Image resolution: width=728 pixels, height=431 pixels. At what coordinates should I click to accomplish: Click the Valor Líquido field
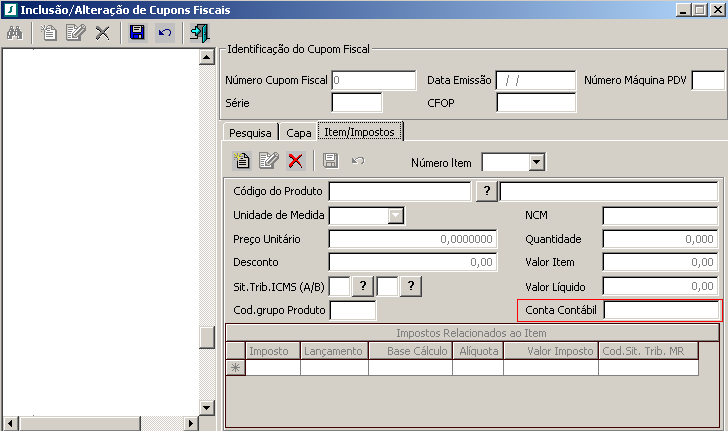pos(660,286)
